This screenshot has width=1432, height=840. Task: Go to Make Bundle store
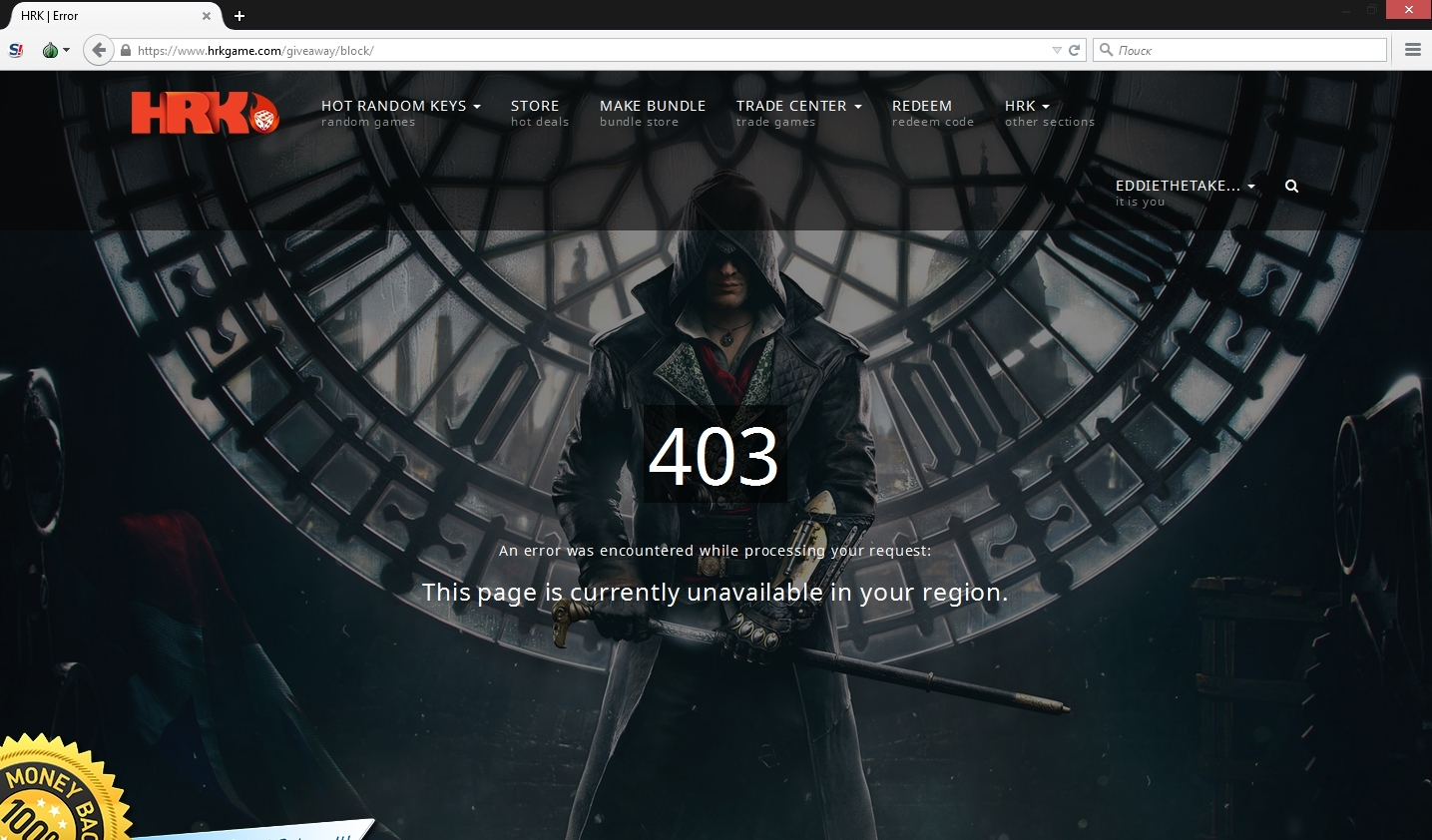click(x=653, y=113)
